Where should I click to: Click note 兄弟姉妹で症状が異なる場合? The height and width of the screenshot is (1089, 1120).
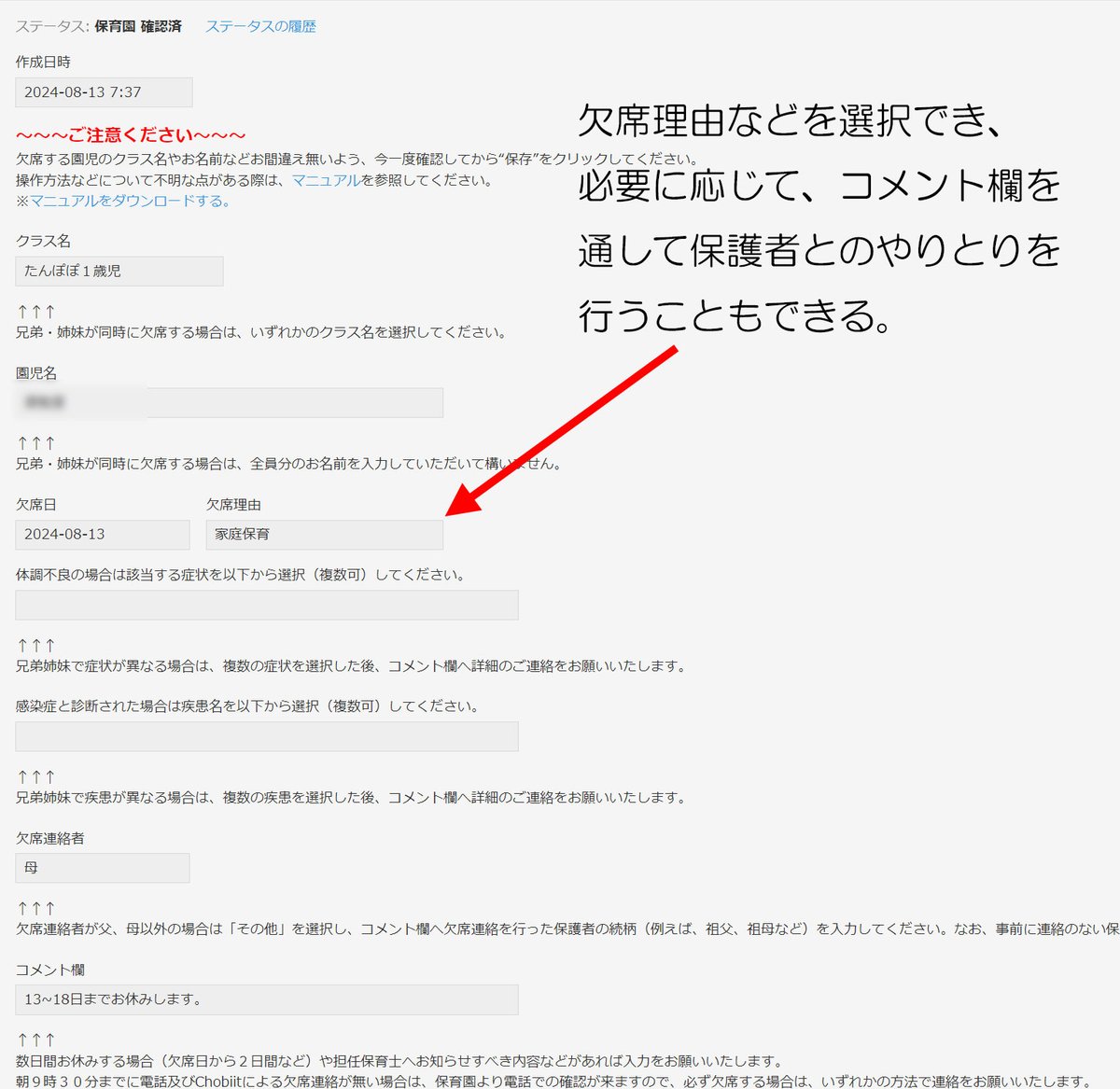tap(353, 666)
